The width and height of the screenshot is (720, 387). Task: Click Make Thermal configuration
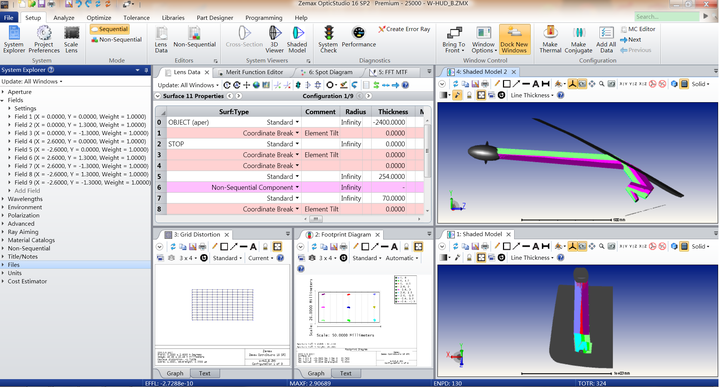(x=550, y=39)
